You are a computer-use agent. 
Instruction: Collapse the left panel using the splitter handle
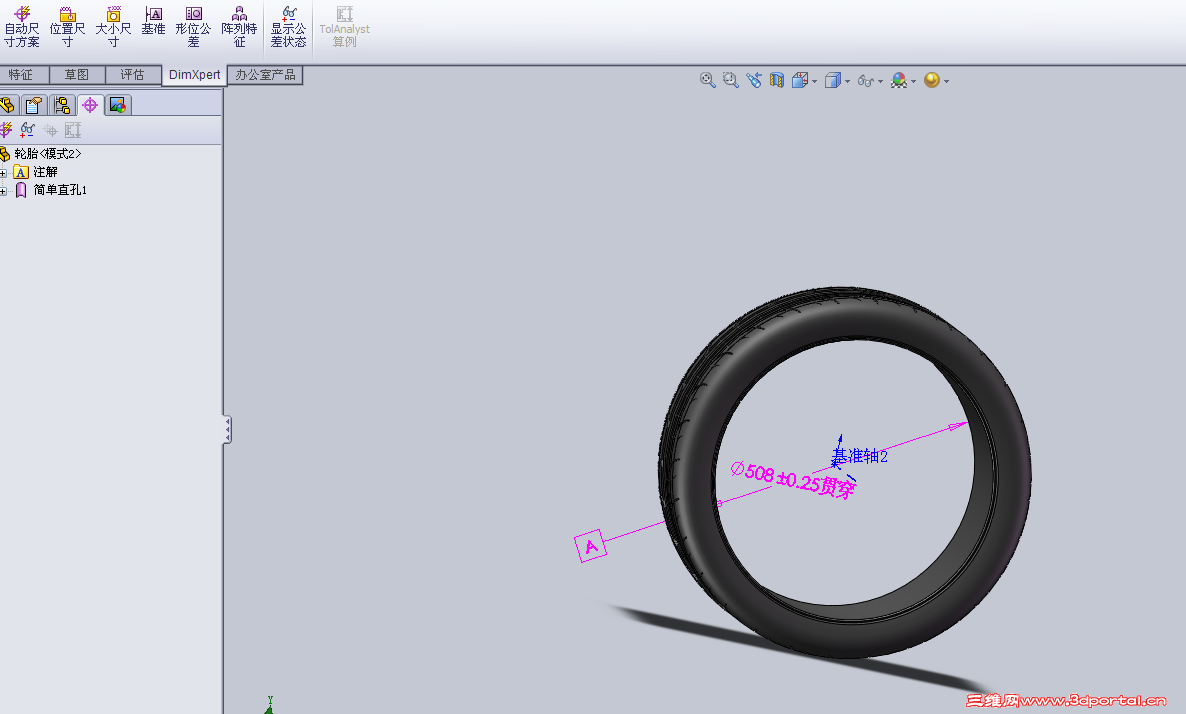pyautogui.click(x=227, y=430)
